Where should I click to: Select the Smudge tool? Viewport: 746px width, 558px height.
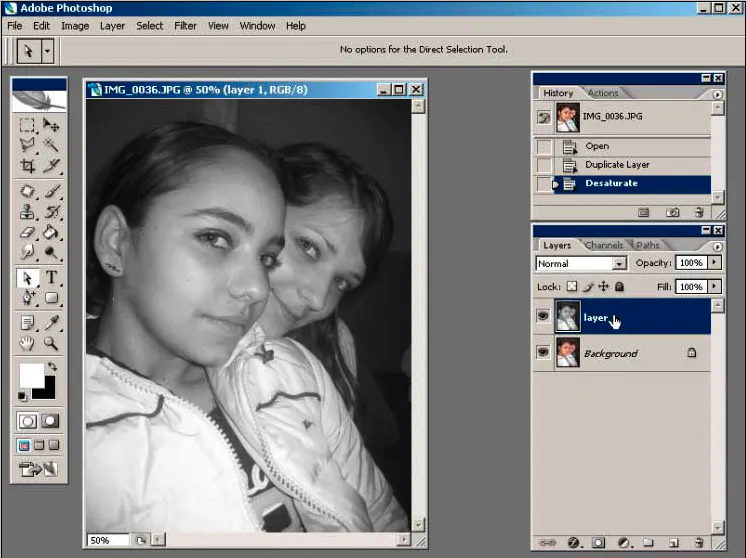coord(27,252)
